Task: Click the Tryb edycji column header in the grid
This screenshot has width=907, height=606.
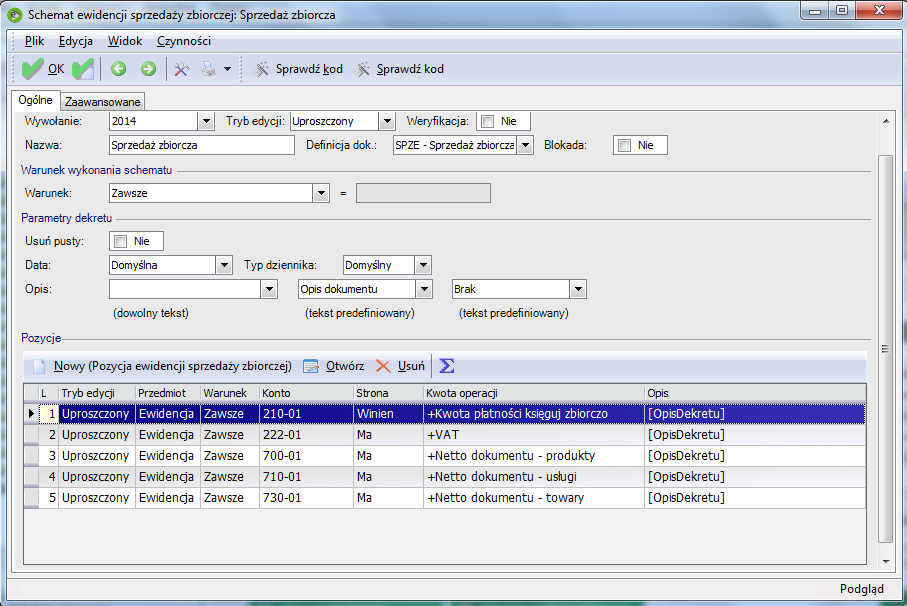Action: tap(97, 393)
